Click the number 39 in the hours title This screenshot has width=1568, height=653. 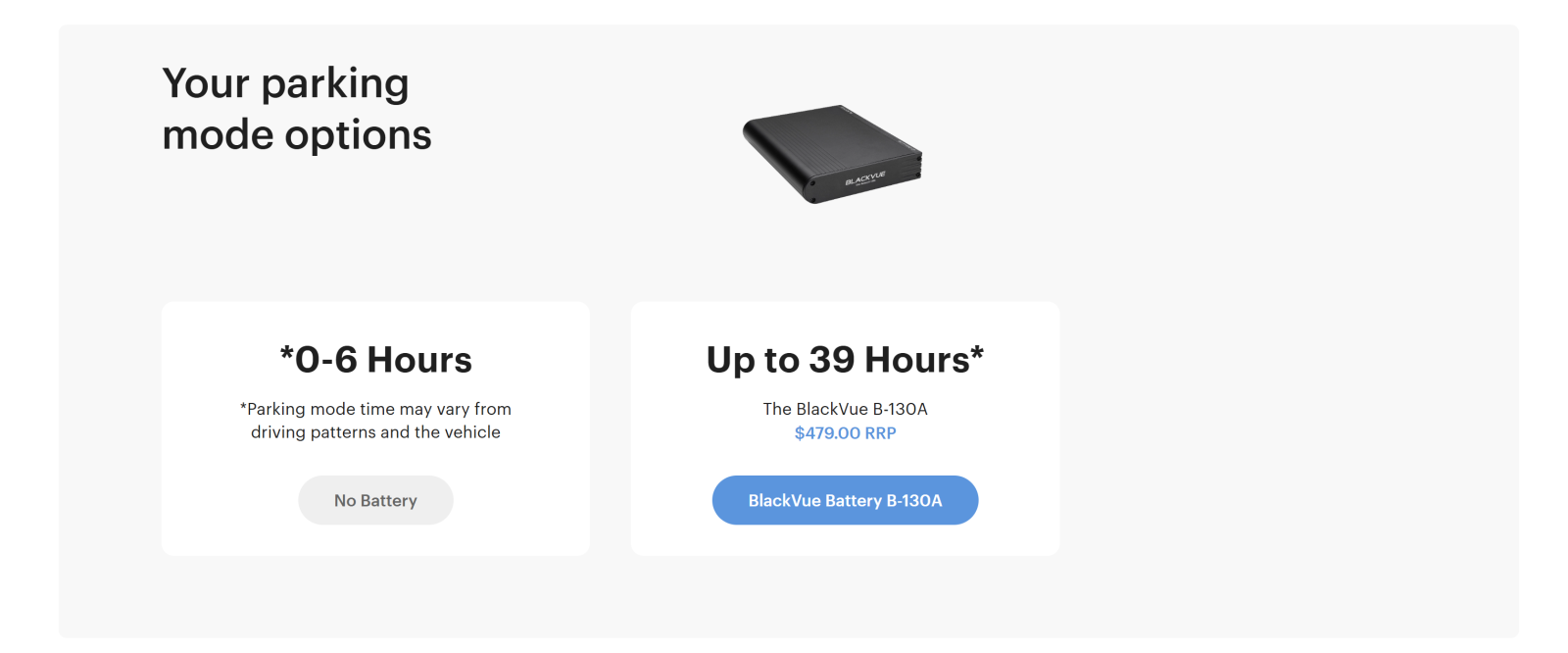click(832, 360)
